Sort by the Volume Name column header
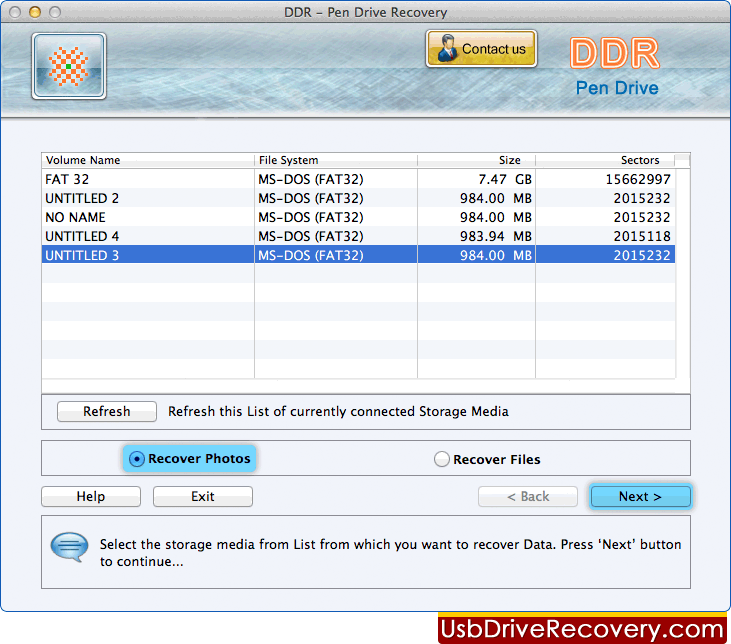This screenshot has height=644, width=731. (148, 160)
